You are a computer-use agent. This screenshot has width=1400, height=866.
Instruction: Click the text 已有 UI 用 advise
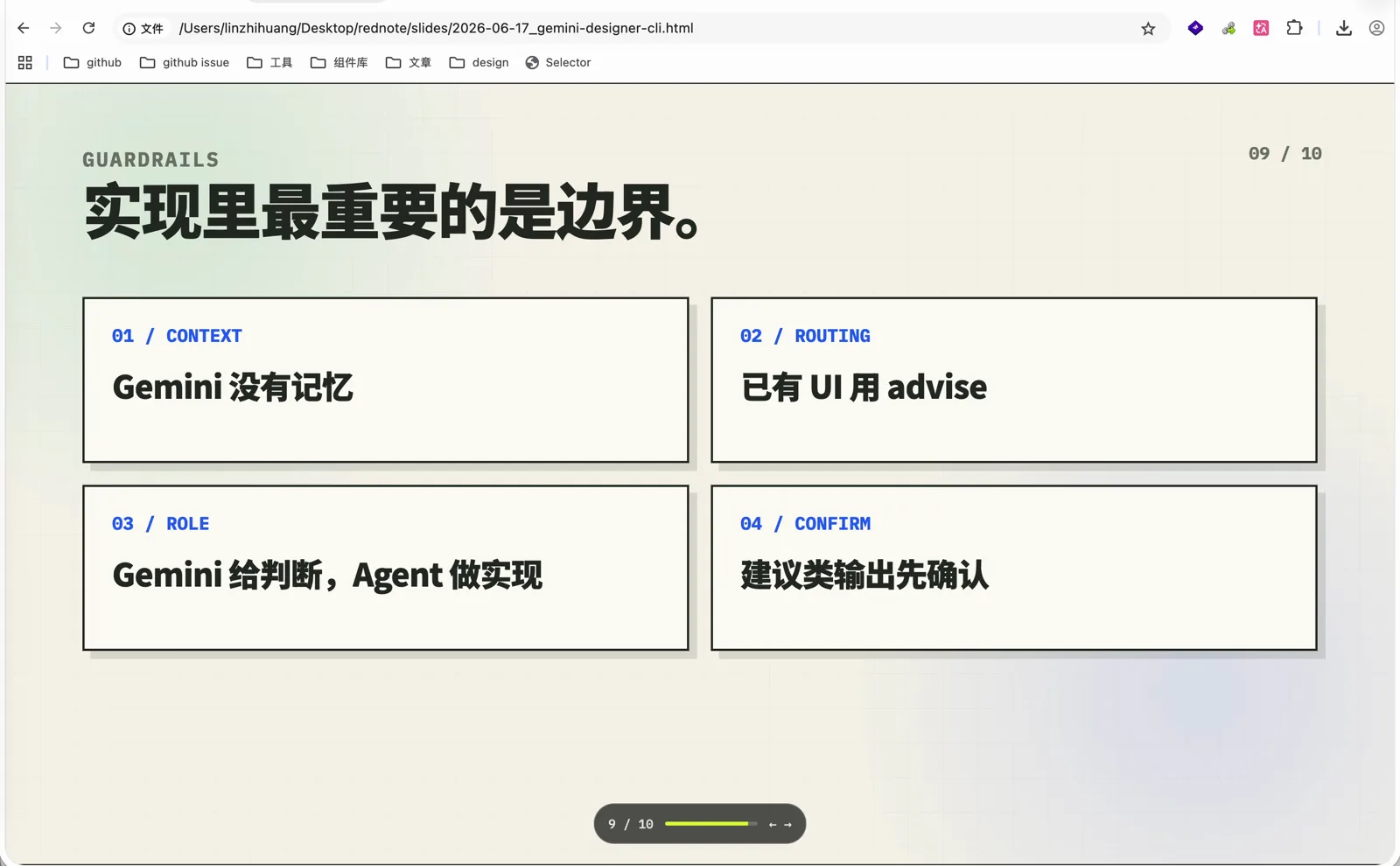pyautogui.click(x=864, y=388)
